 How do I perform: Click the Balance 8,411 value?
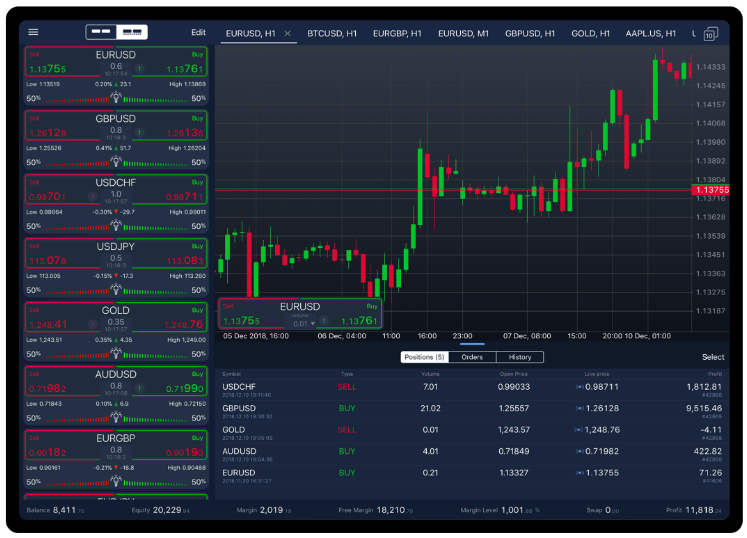click(x=69, y=510)
